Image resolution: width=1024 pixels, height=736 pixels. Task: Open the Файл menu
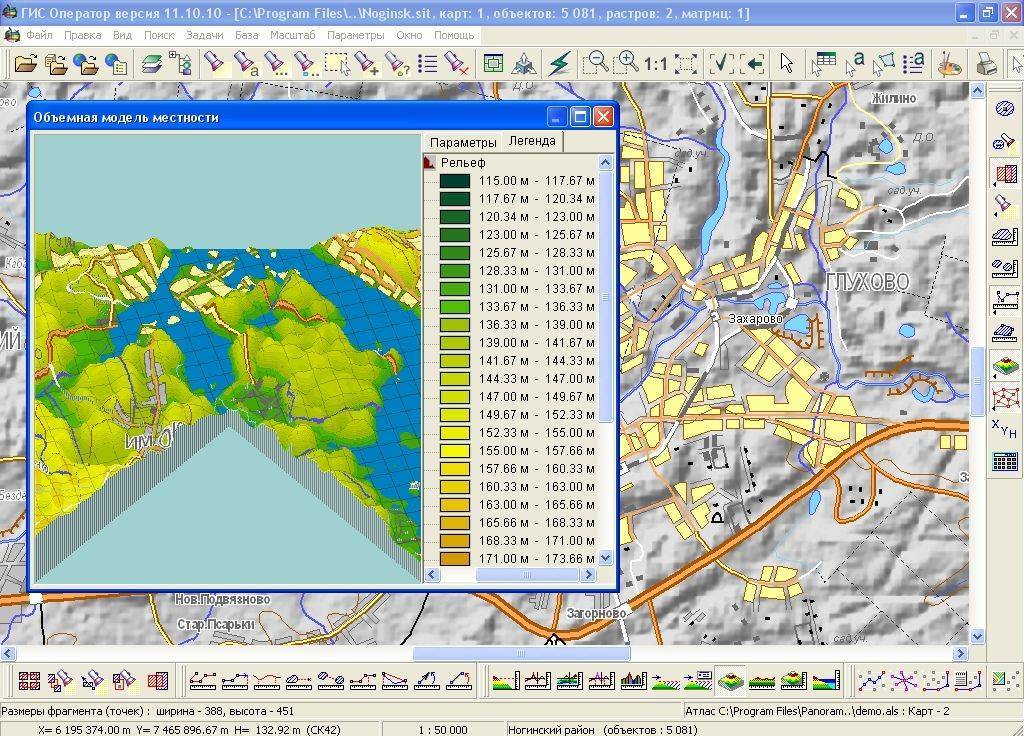coord(39,35)
